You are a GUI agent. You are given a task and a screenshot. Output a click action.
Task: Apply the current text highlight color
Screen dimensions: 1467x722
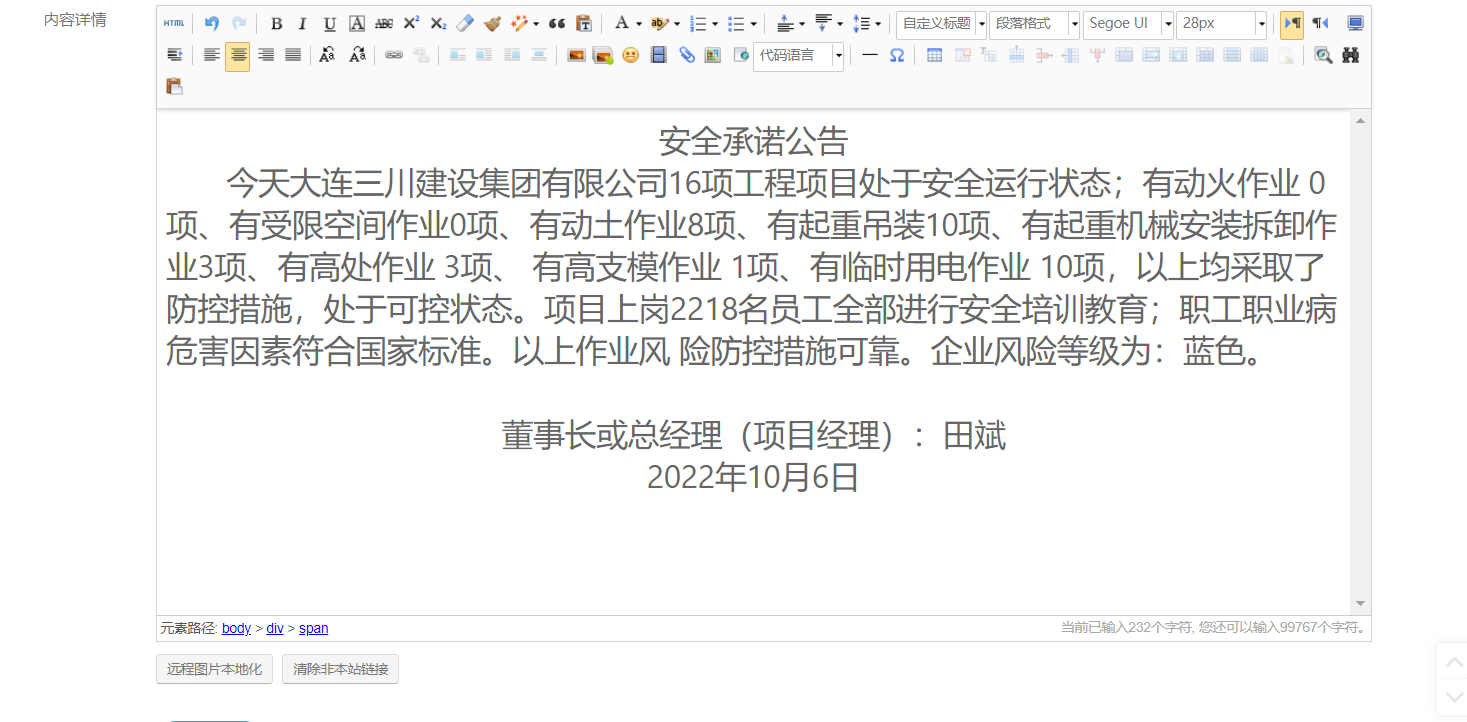point(659,24)
